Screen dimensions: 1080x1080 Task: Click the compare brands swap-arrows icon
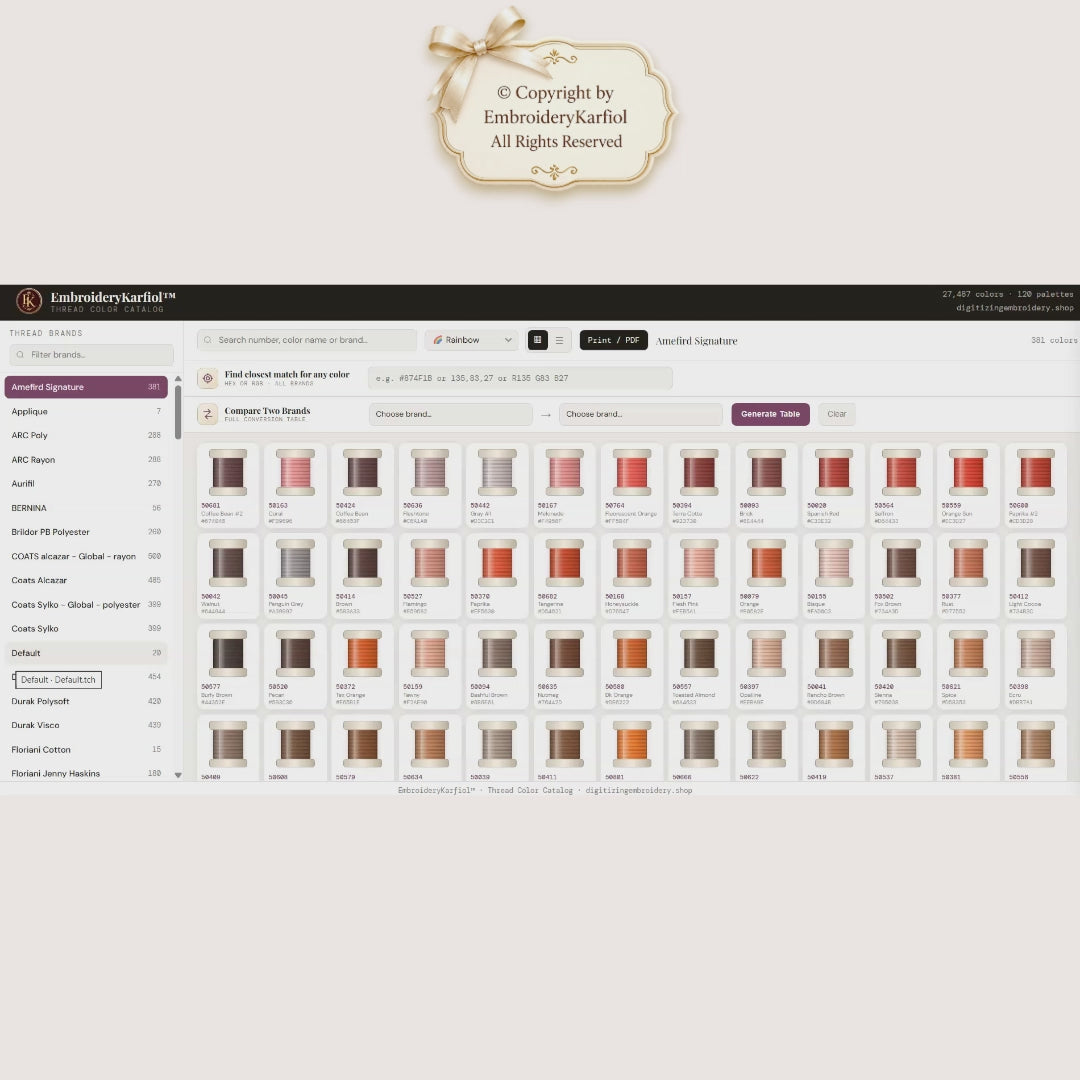207,414
